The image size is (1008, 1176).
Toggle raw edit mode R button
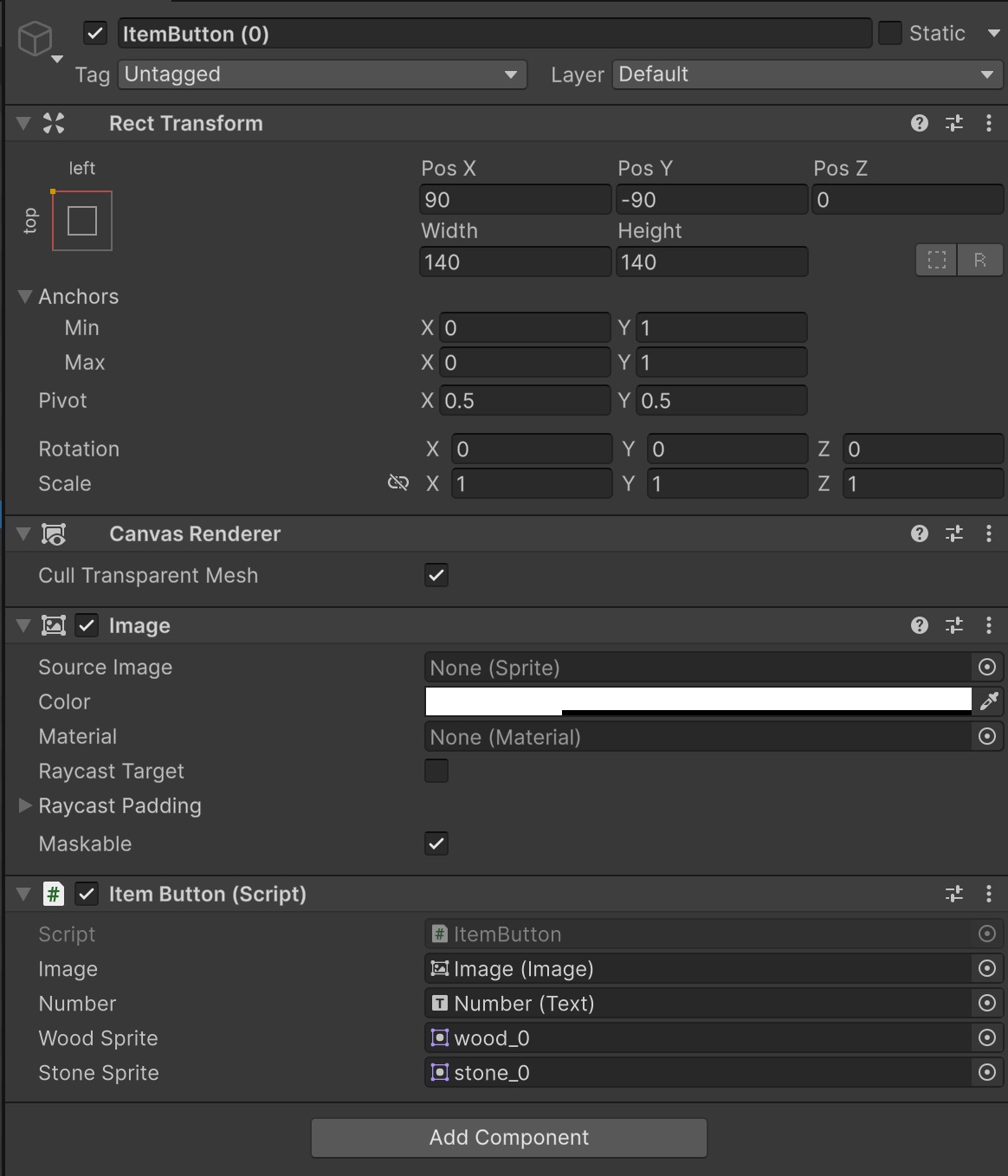click(x=980, y=261)
